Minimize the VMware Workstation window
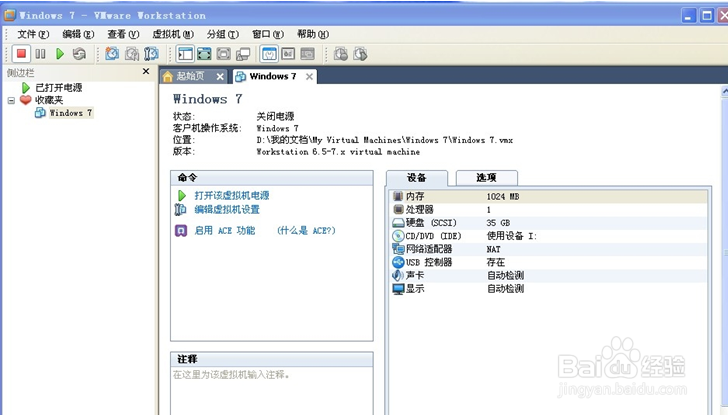 [x=689, y=16]
